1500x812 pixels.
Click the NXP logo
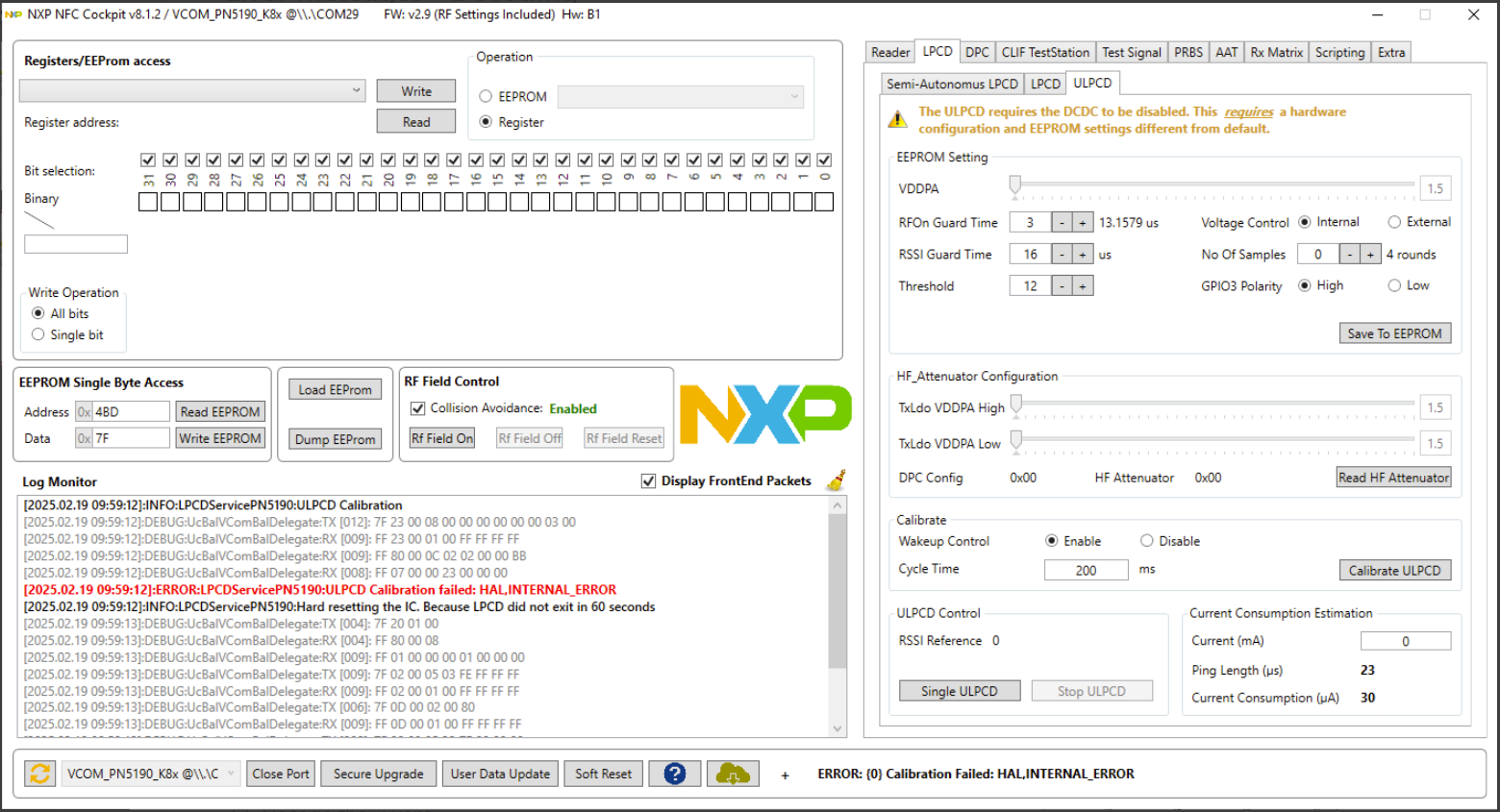point(765,413)
